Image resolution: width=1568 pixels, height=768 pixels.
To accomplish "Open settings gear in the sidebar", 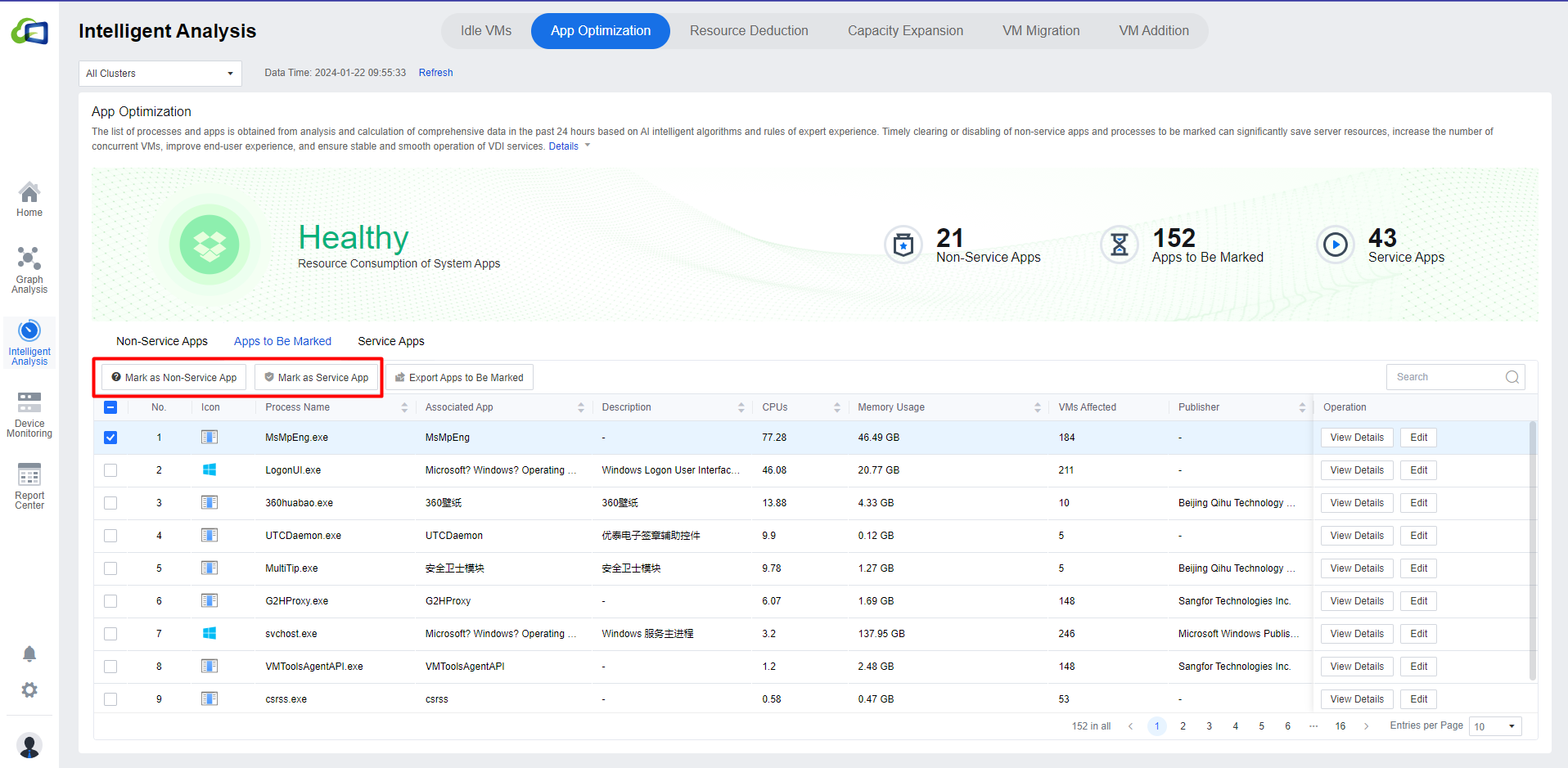I will (29, 689).
